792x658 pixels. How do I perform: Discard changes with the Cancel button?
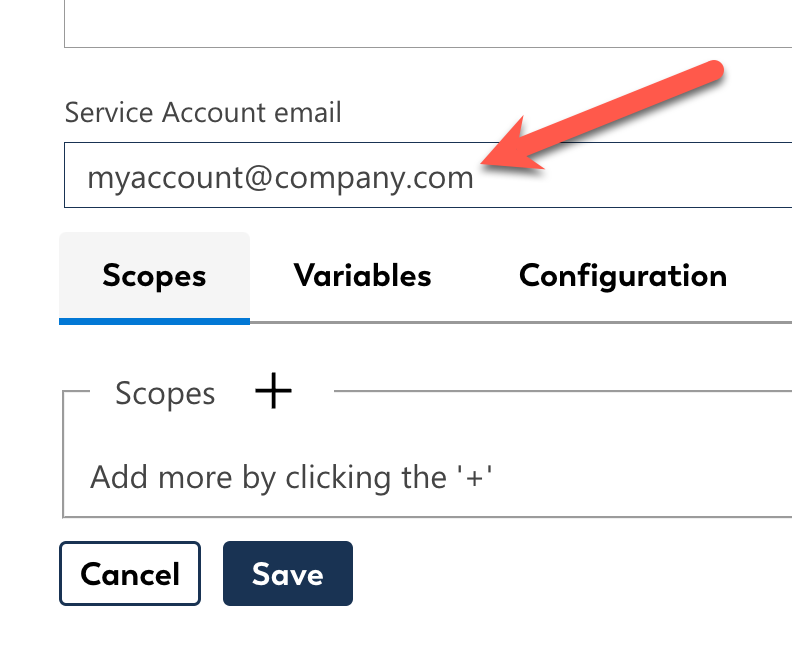pos(130,574)
